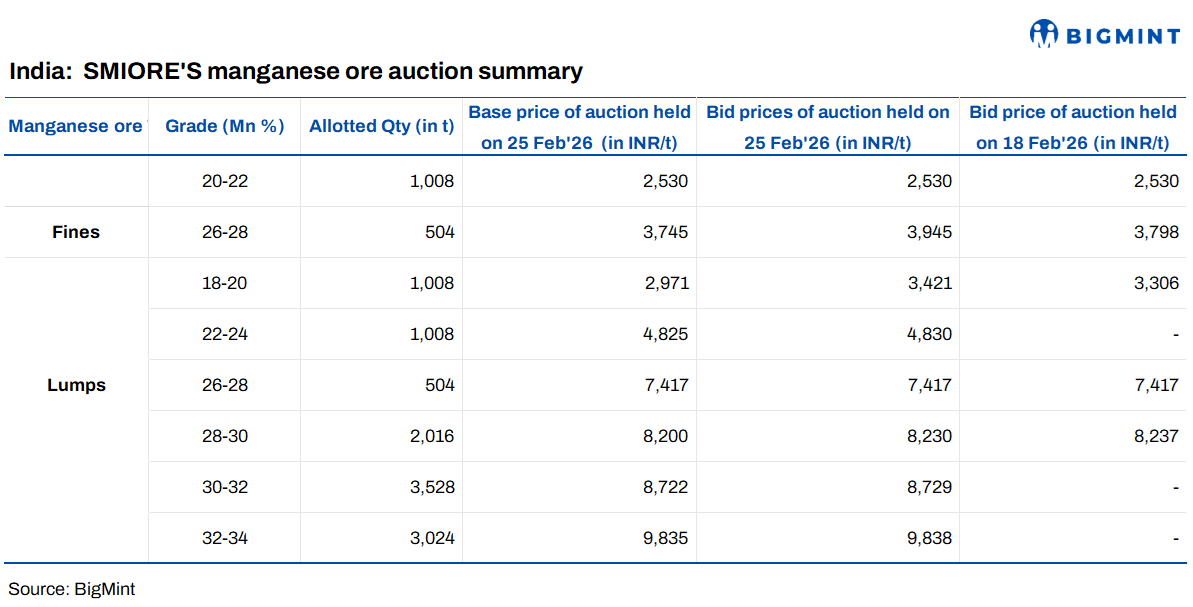Screen dimensions: 1193x607
Task: Click the 32-34 grade cell
Action: 225,538
